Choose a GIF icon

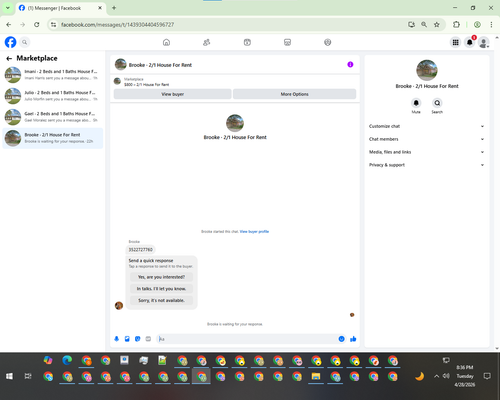coord(148,339)
